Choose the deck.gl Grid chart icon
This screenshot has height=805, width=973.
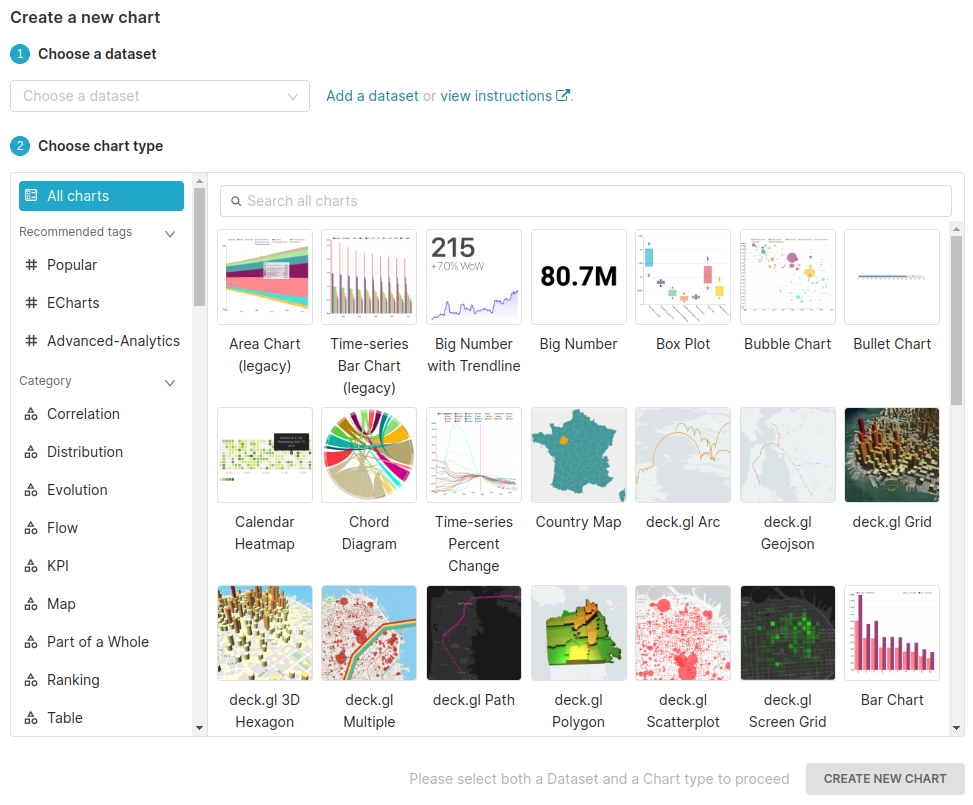891,455
